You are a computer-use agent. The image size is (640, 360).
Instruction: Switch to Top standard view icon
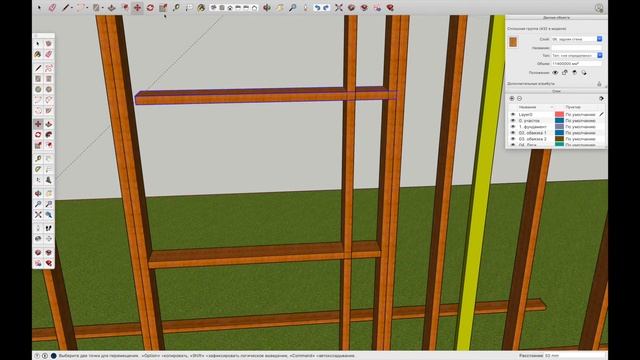coord(222,7)
